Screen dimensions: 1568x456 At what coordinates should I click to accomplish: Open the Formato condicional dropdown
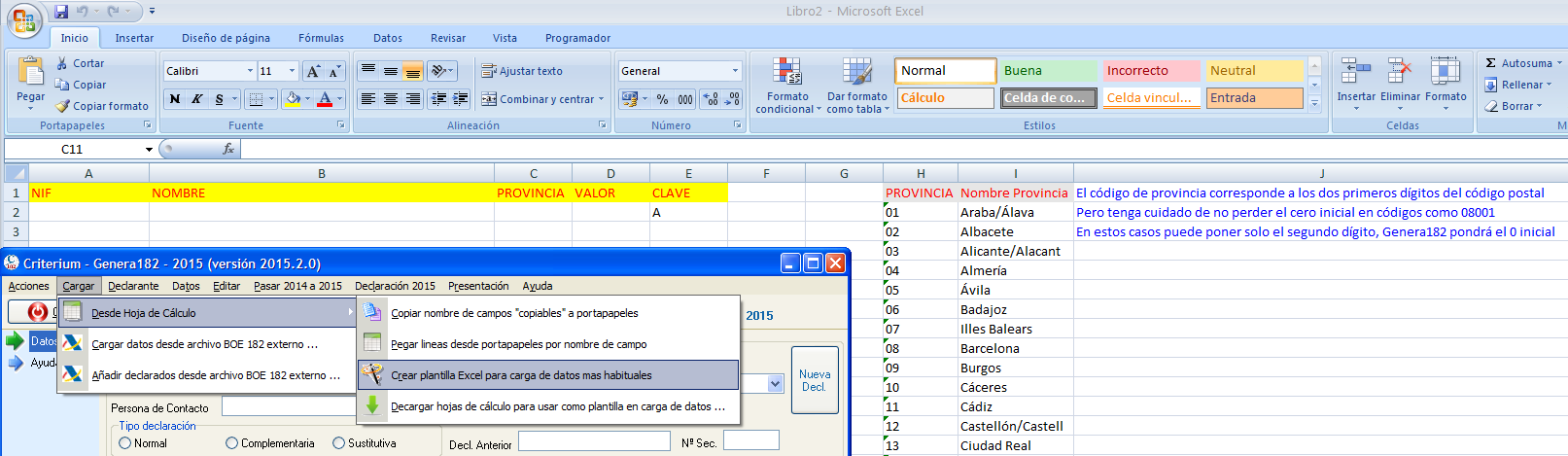(787, 86)
